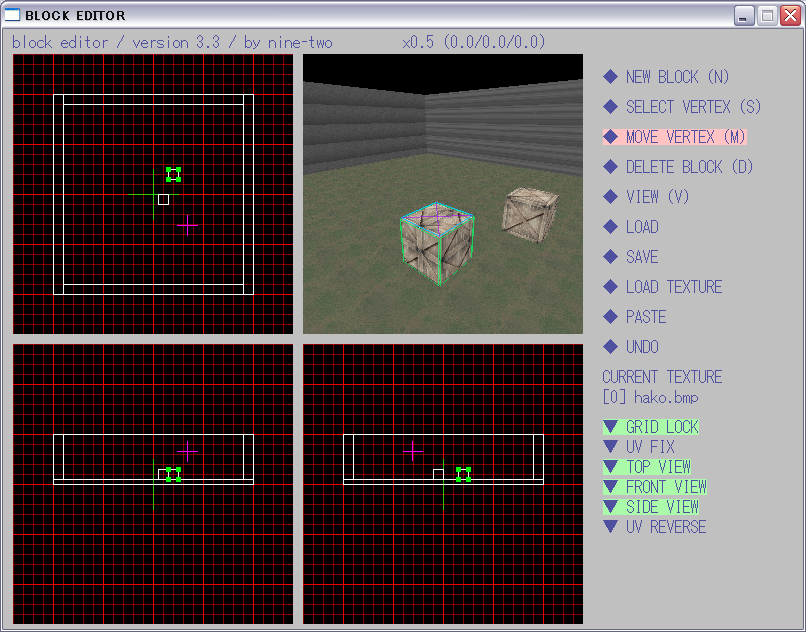The height and width of the screenshot is (632, 806).
Task: Click the diamond icon beside NEW BLOCK
Action: click(610, 77)
